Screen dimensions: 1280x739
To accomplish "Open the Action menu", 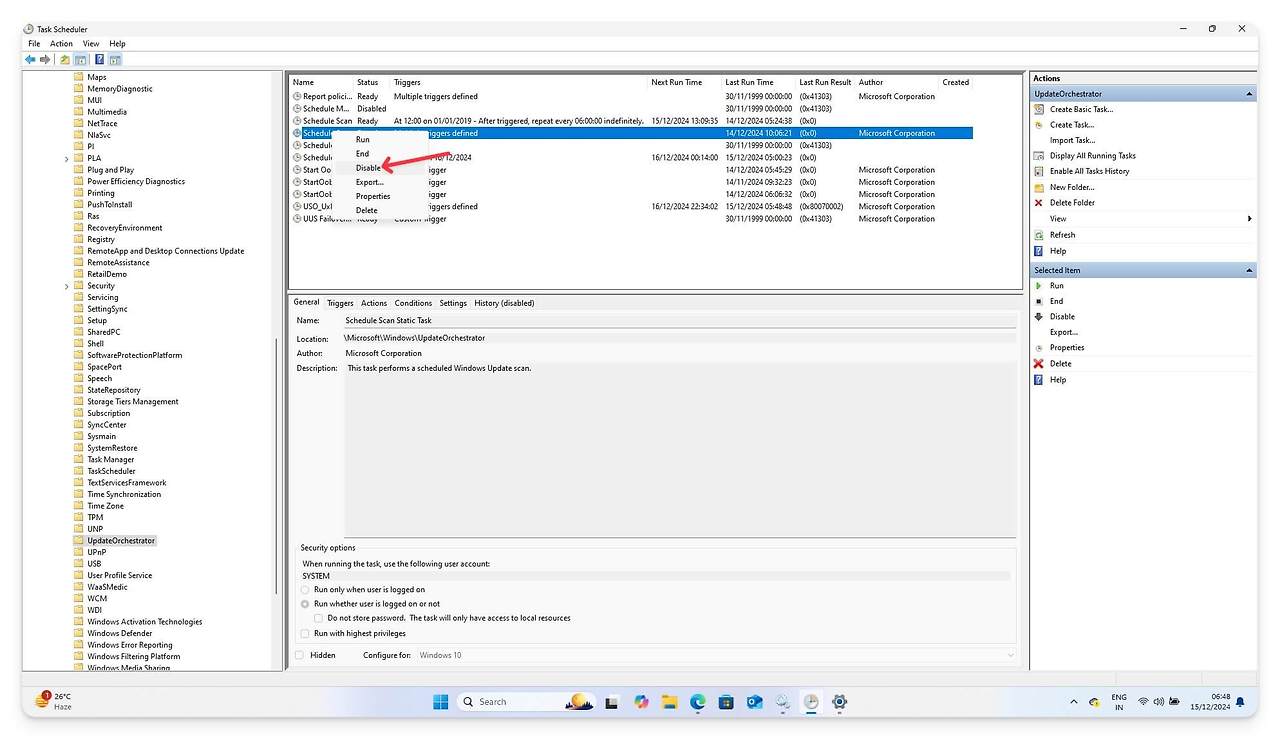I will click(61, 44).
